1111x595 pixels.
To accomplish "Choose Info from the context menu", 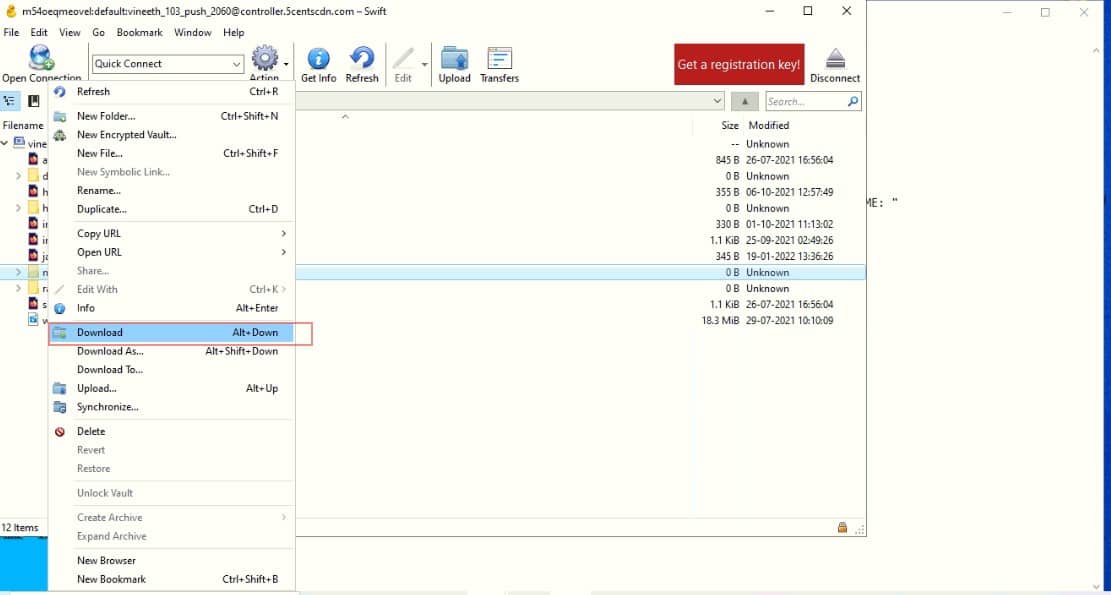I will 171,308.
